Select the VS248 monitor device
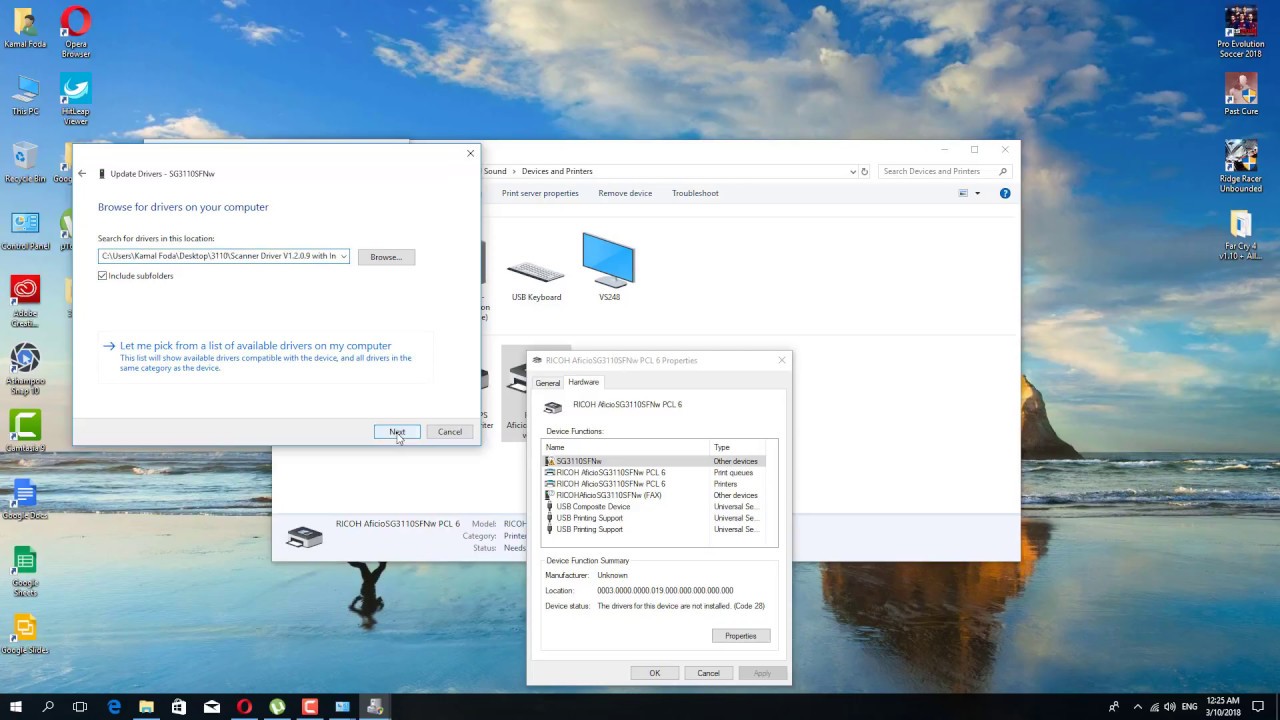The height and width of the screenshot is (720, 1280). (x=609, y=267)
